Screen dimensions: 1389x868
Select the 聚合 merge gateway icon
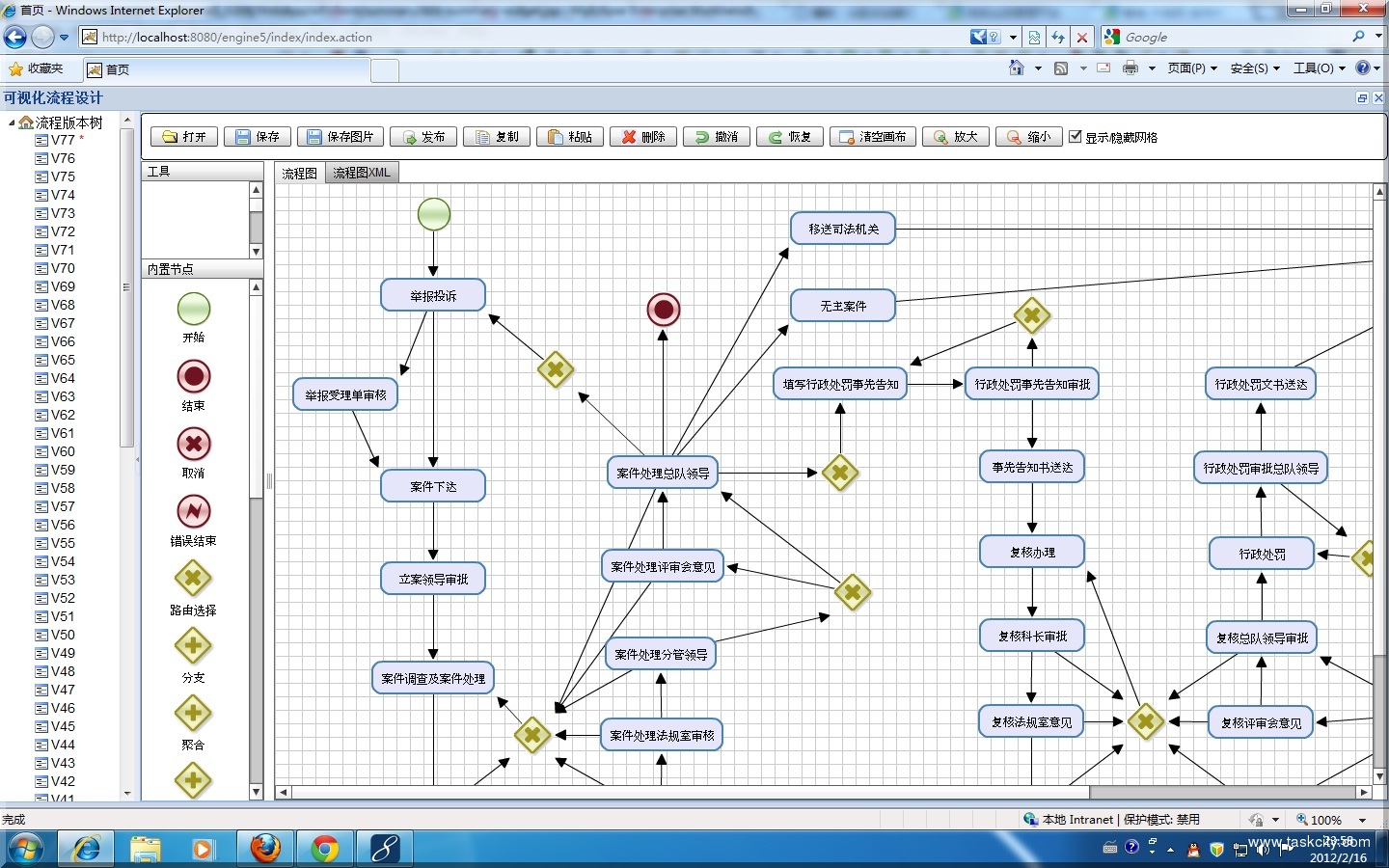pyautogui.click(x=193, y=715)
